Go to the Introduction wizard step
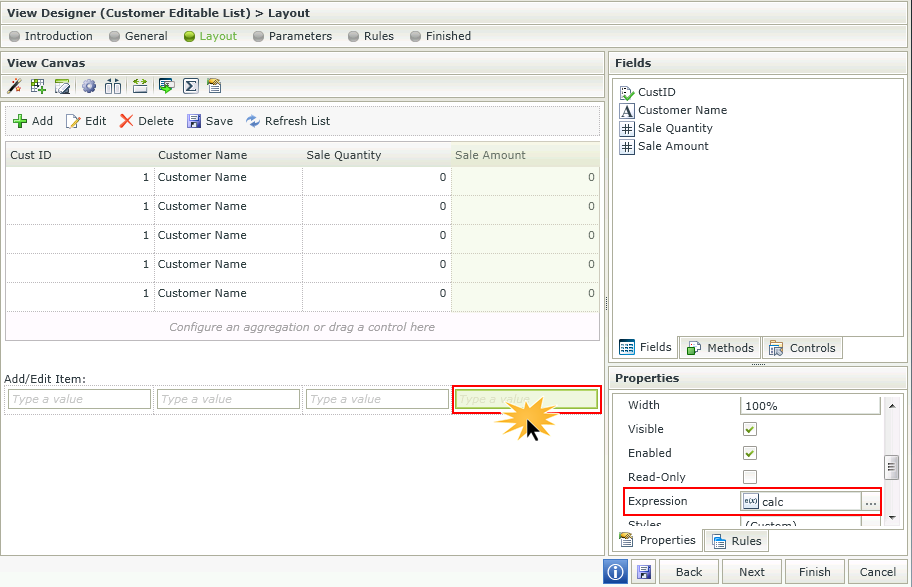 click(51, 36)
